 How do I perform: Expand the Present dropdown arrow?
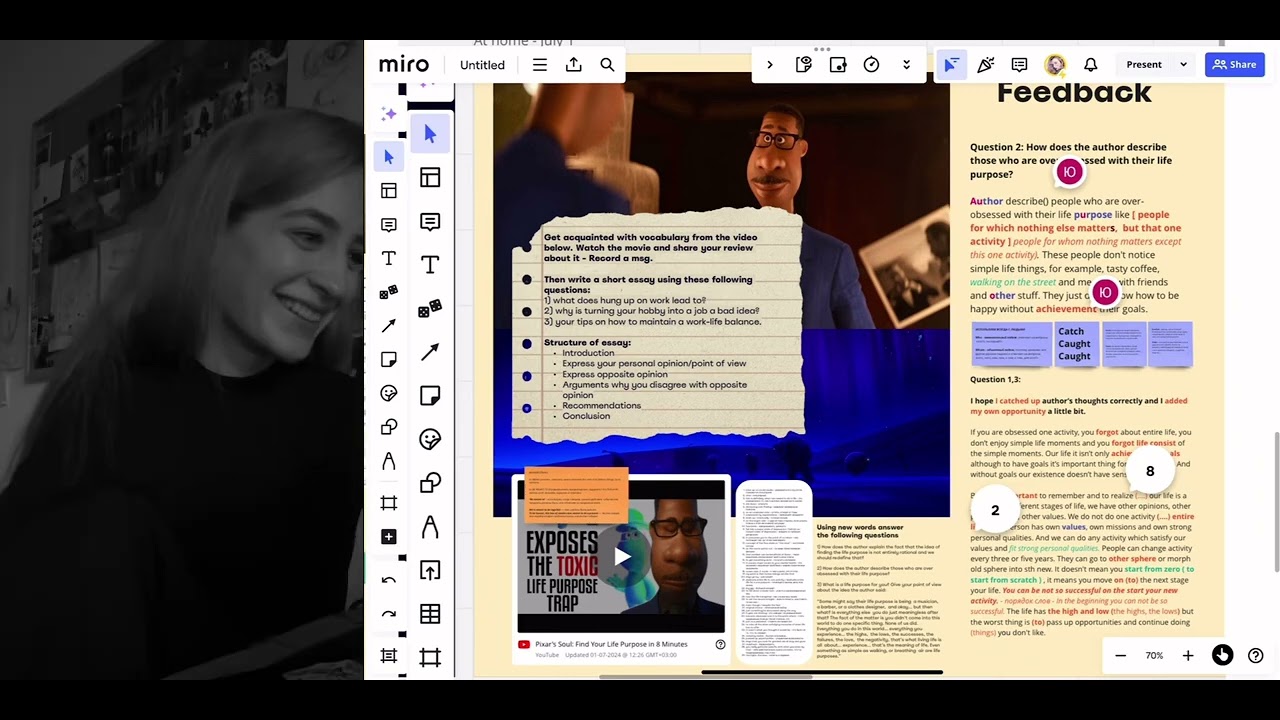(1183, 65)
